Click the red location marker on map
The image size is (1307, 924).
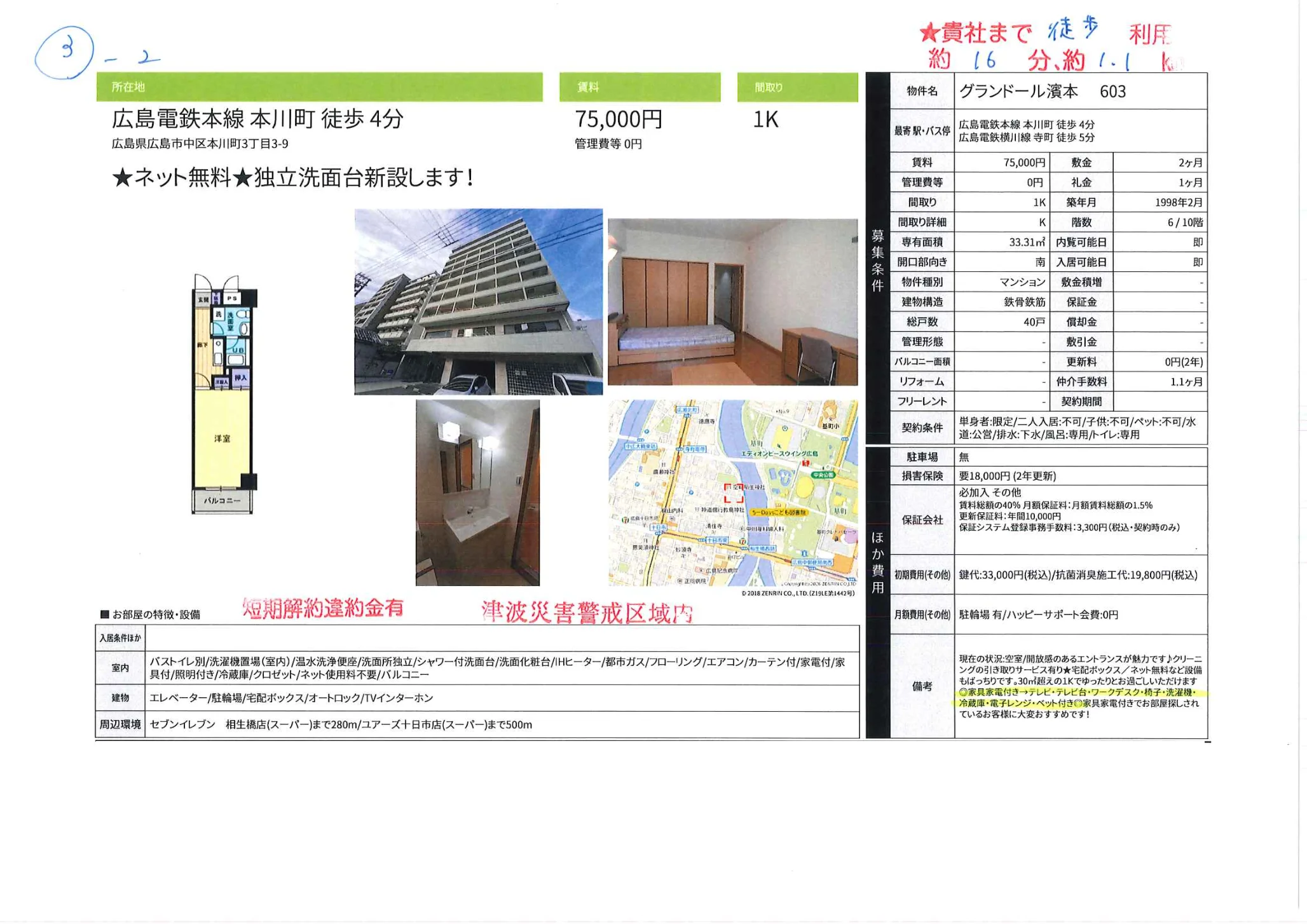click(x=733, y=493)
